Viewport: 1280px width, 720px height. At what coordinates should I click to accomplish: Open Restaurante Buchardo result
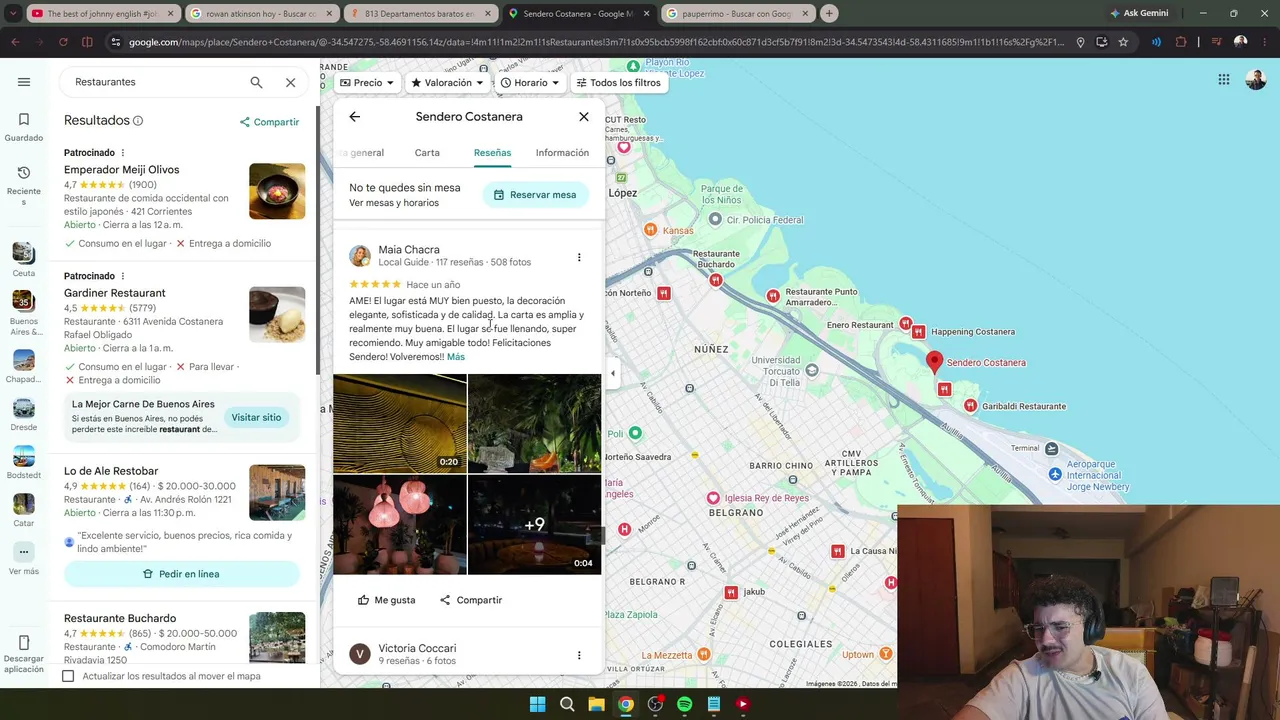pos(120,618)
